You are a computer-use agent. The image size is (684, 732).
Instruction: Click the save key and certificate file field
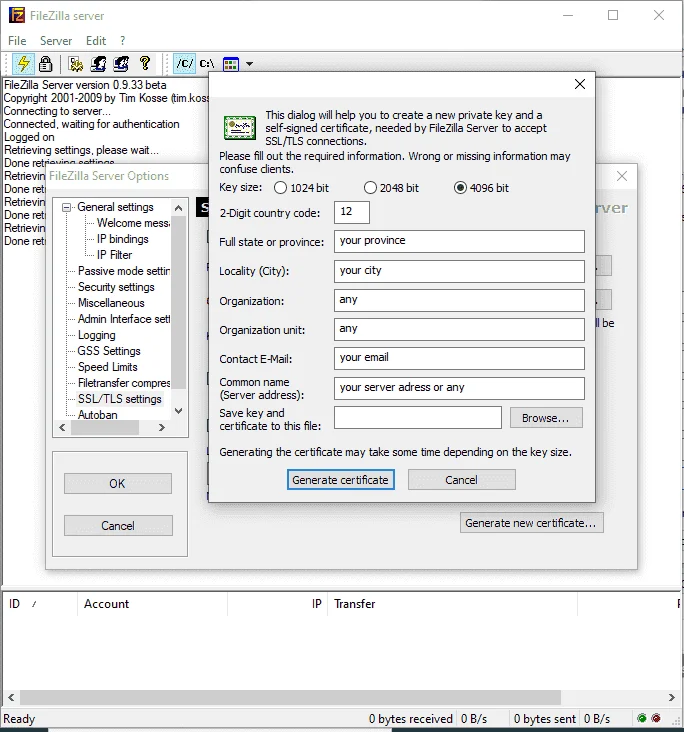coord(418,417)
